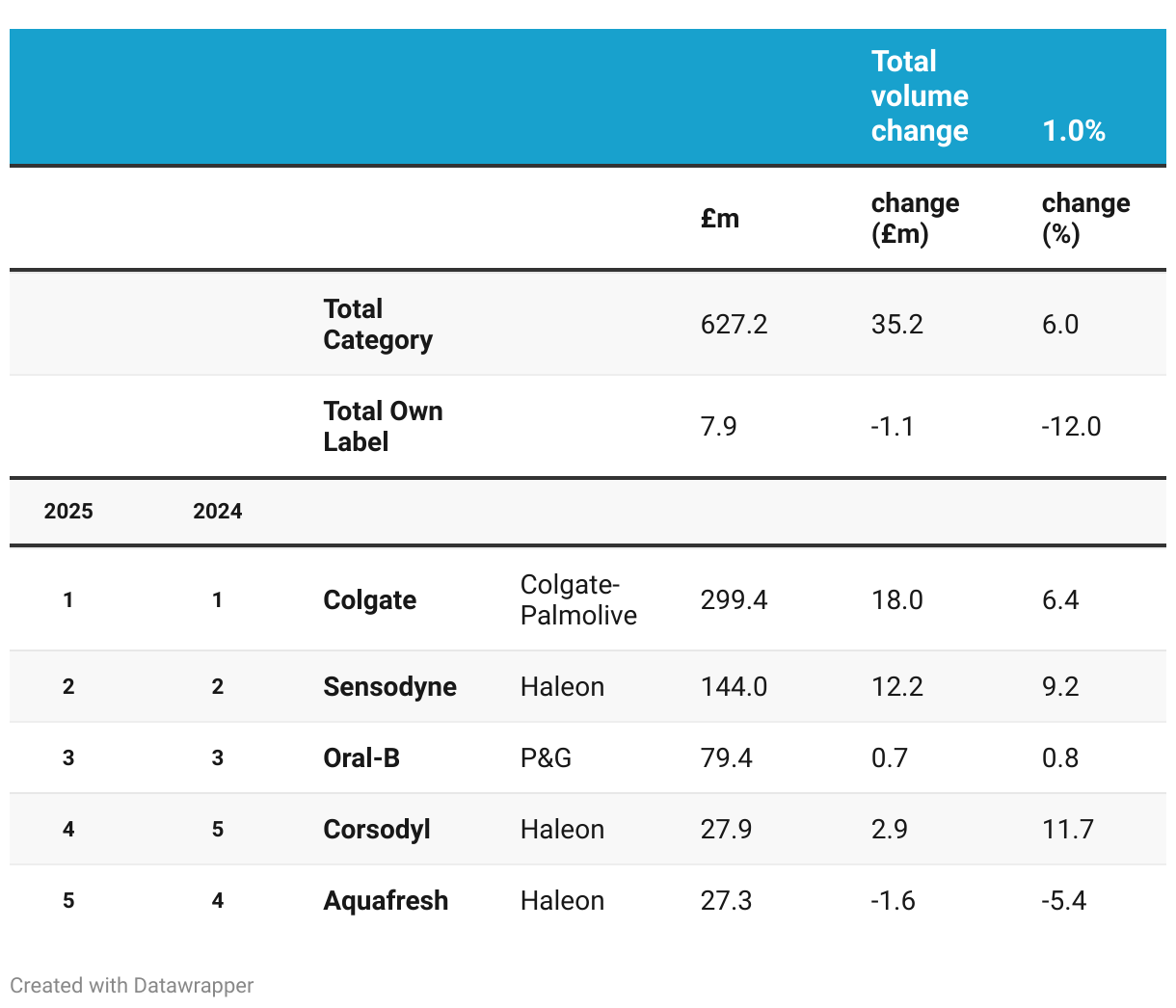This screenshot has height=1008, width=1176.
Task: Click the Colgate-Palmolive manufacturer cell
Action: pyautogui.click(x=578, y=599)
